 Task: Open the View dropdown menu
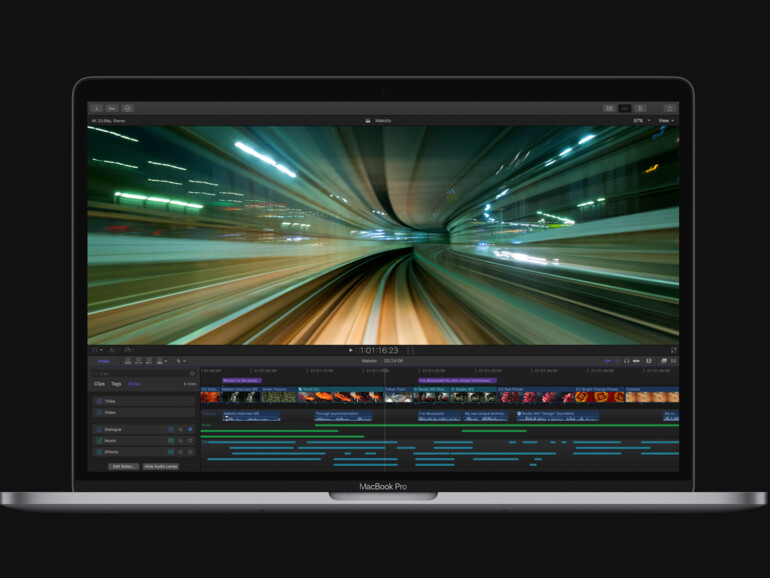pos(666,120)
